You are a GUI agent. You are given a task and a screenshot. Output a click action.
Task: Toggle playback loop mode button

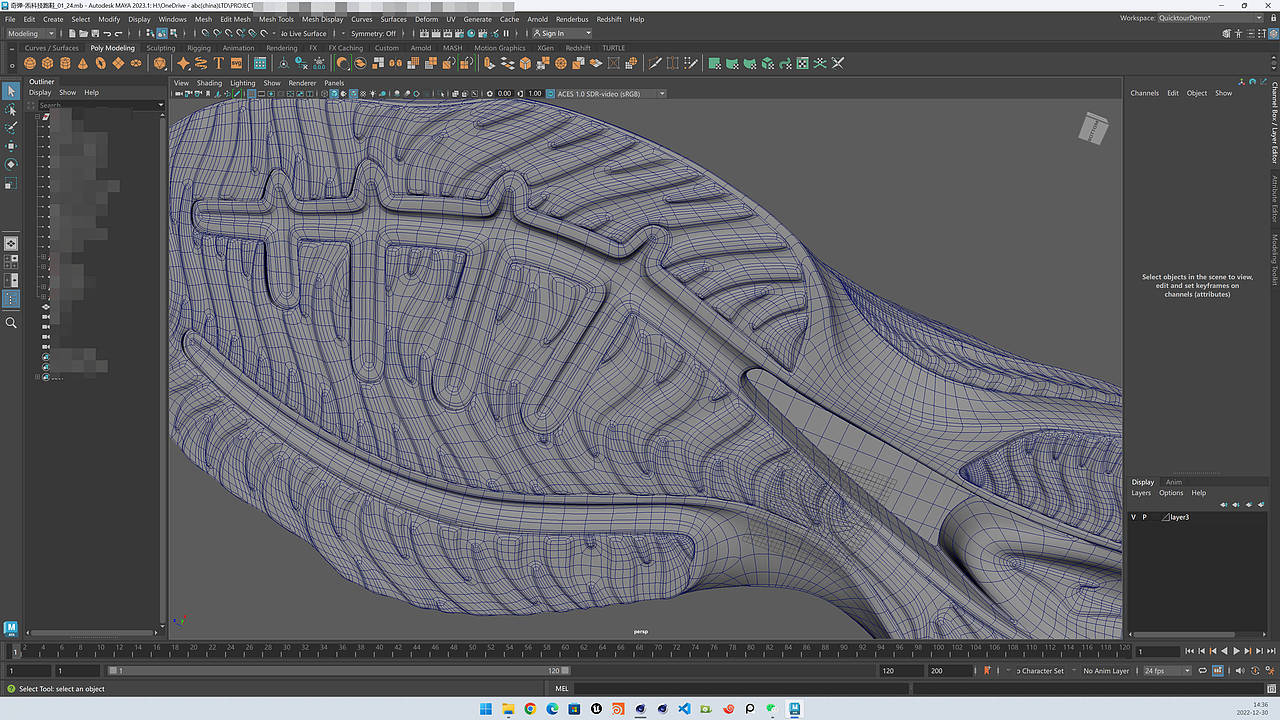[1202, 671]
